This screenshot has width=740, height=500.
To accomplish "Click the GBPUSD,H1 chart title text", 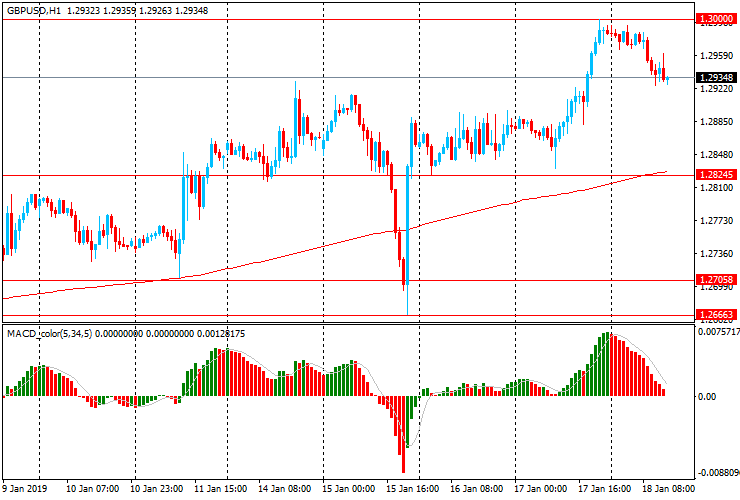I will (34, 10).
